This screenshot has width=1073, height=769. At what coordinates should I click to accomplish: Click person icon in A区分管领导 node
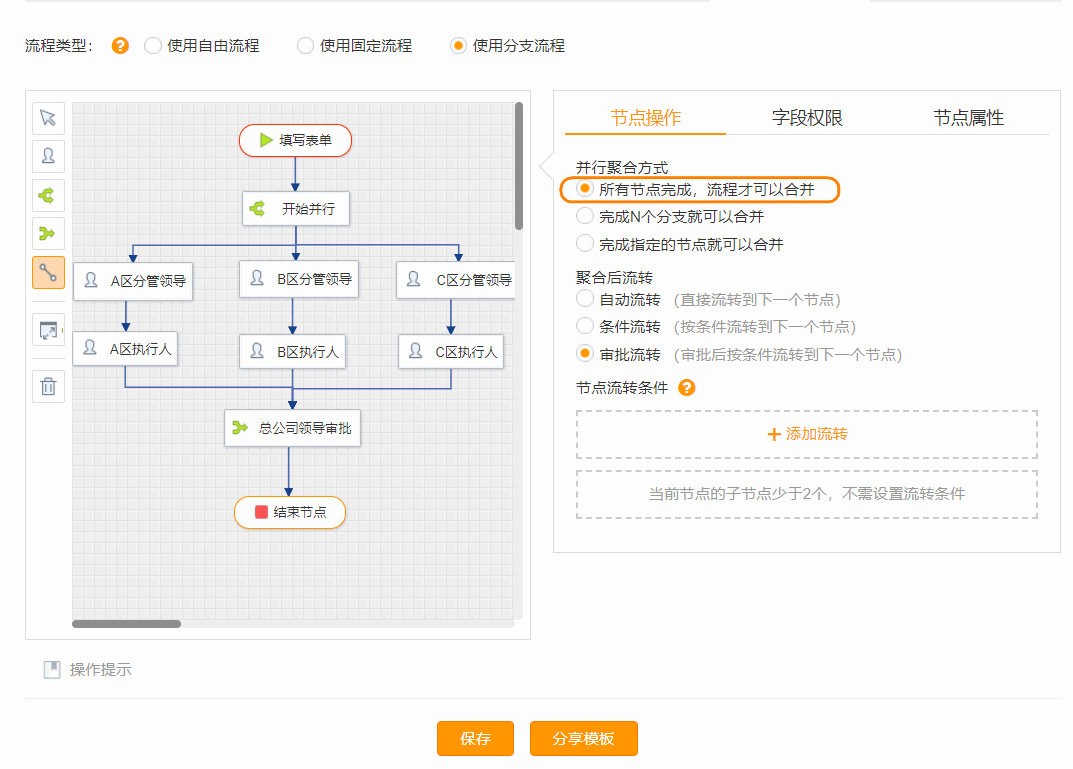90,280
